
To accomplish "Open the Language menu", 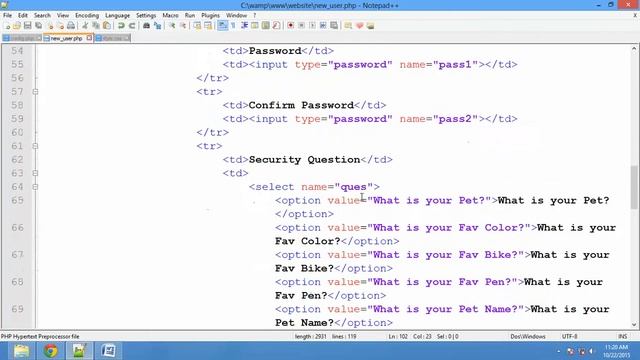I will click(x=118, y=16).
